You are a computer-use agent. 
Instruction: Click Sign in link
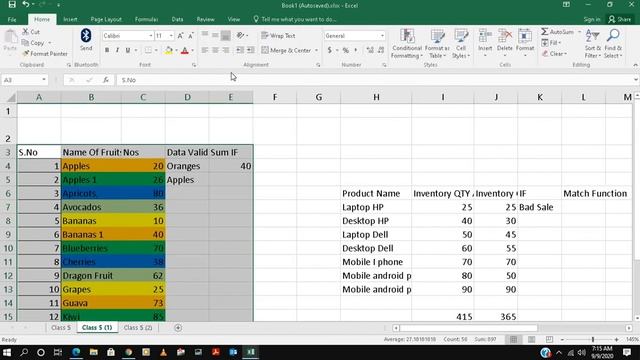tap(591, 19)
